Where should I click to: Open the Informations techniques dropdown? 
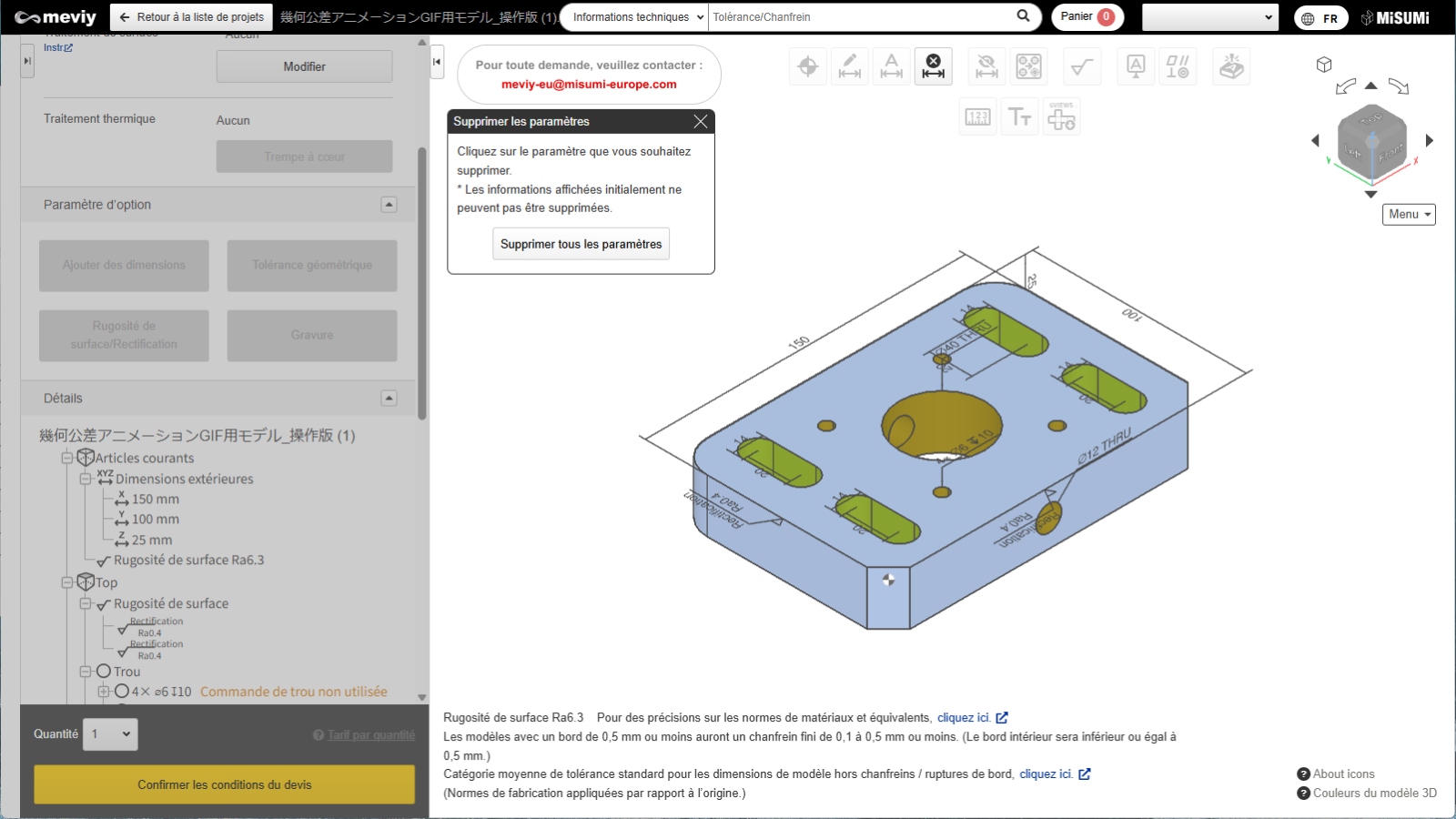[637, 17]
